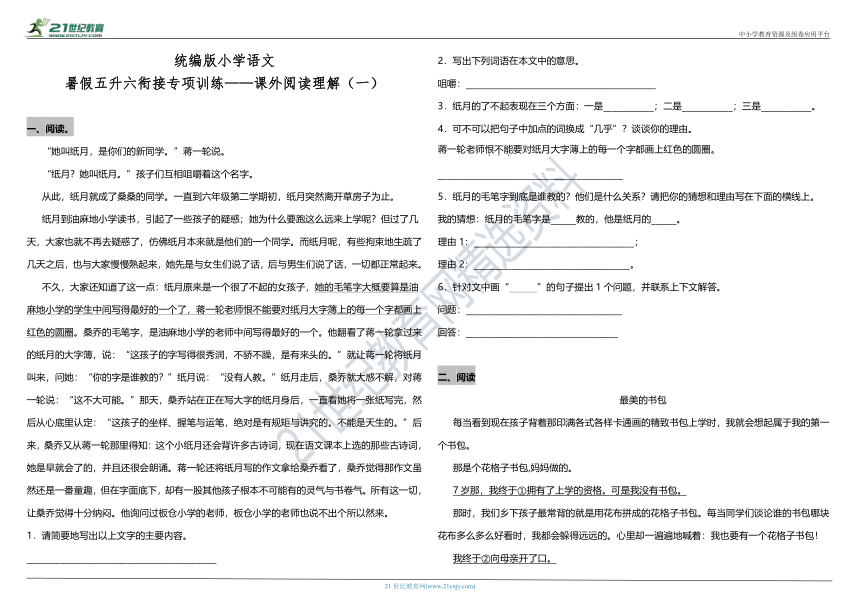The height and width of the screenshot is (608, 860).
Task: Click the passage title "最美的书包"
Action: pyautogui.click(x=642, y=400)
